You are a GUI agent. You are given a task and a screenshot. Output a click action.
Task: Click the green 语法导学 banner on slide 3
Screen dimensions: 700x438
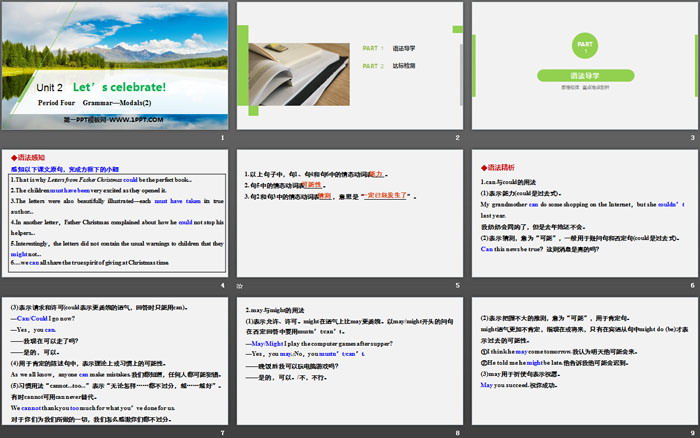coord(584,76)
